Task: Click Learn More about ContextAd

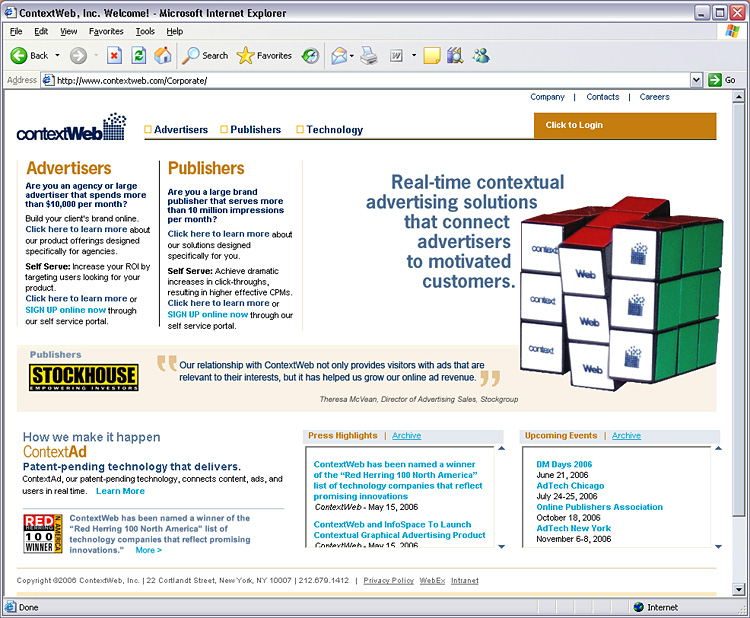Action: (120, 491)
